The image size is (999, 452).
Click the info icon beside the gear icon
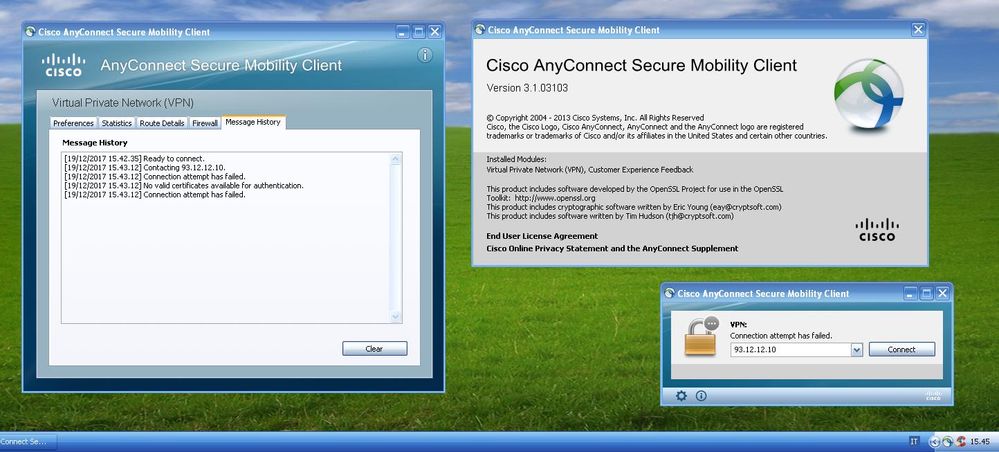coord(701,396)
